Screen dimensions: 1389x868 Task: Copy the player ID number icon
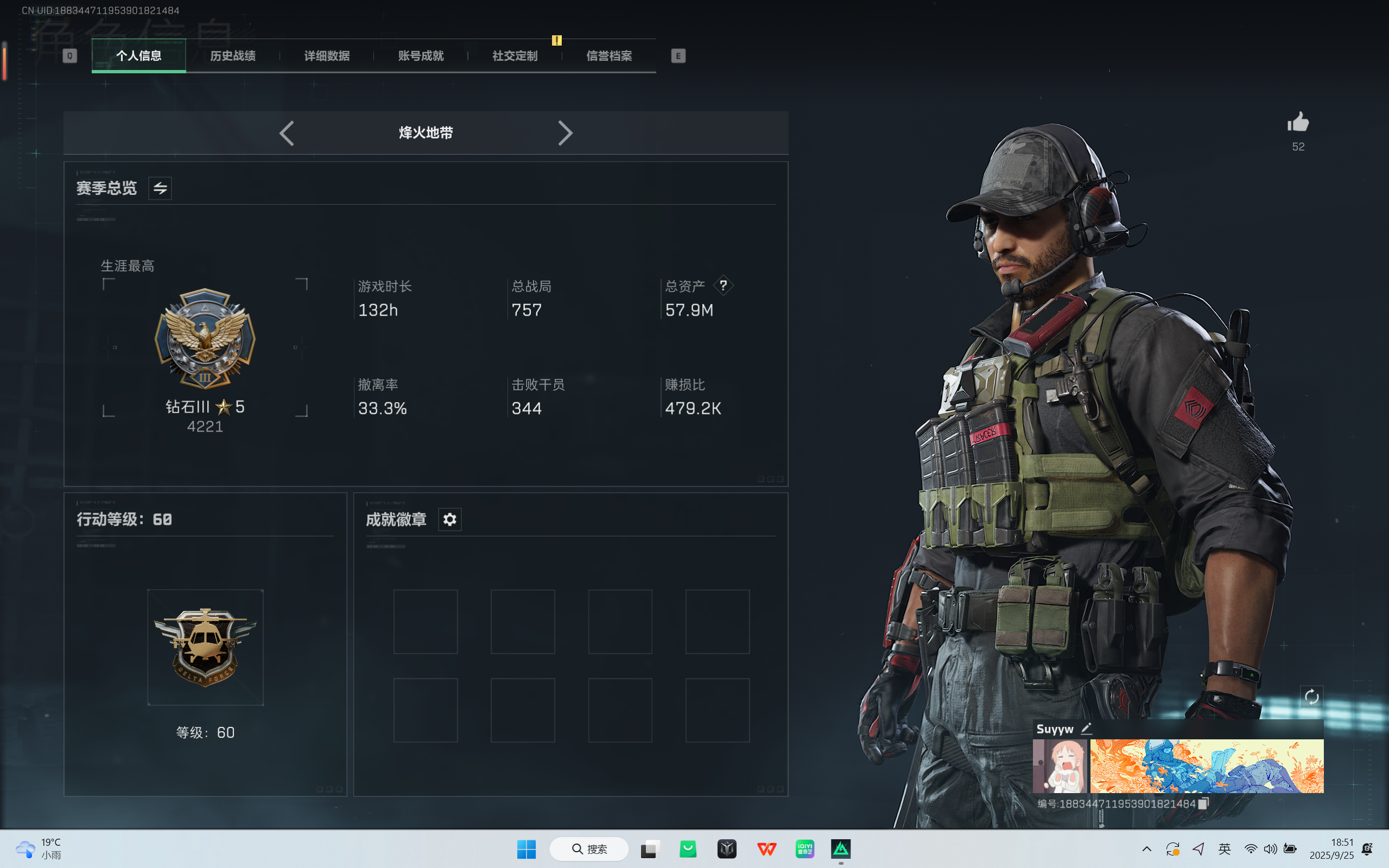click(x=1203, y=804)
